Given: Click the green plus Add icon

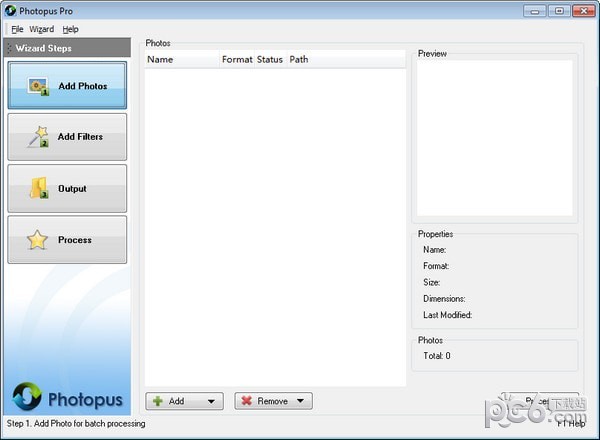Looking at the screenshot, I should point(158,401).
